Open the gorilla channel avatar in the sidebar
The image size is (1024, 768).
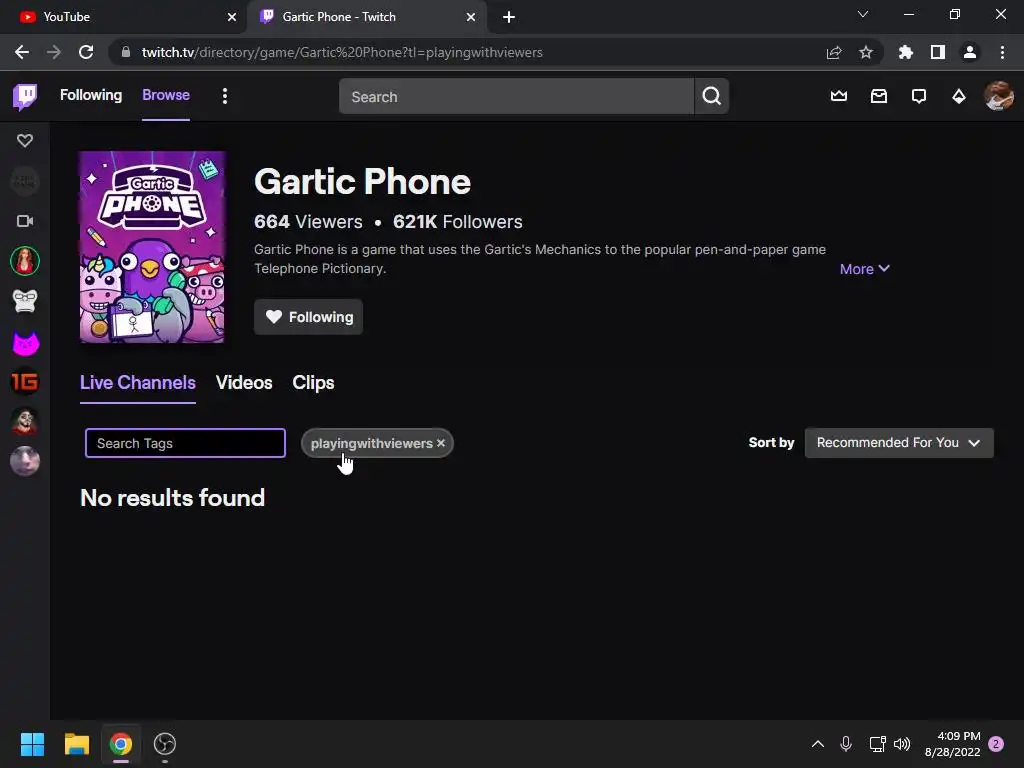25,301
